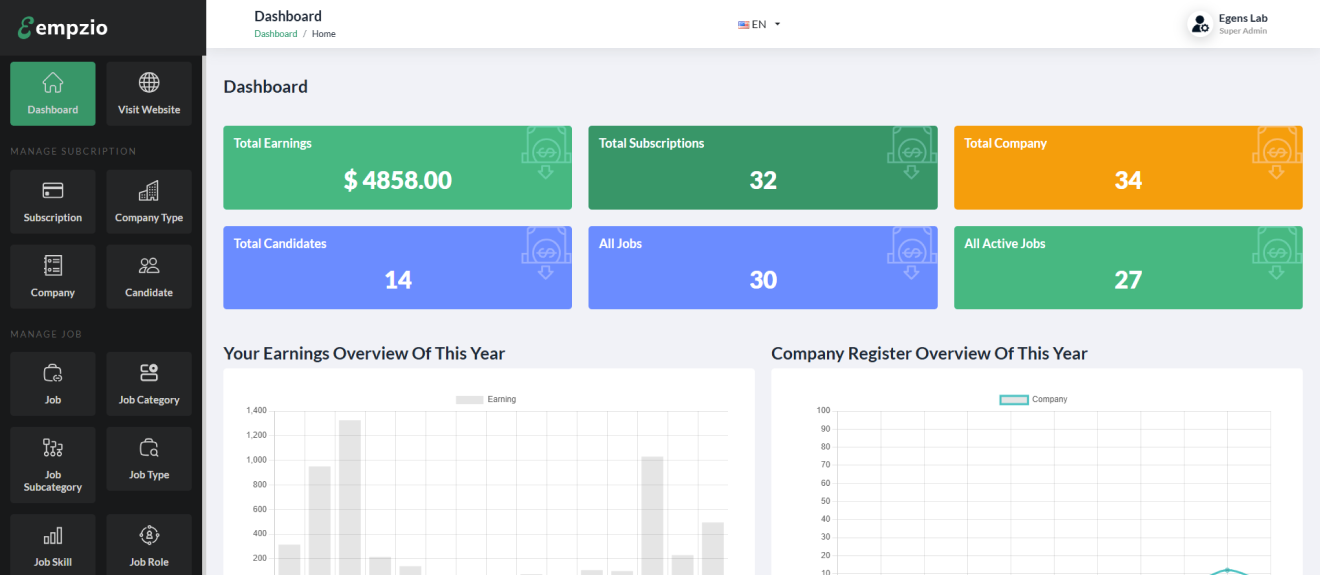Select the Total Earnings card
Screen dimensions: 1320x575
coord(397,167)
